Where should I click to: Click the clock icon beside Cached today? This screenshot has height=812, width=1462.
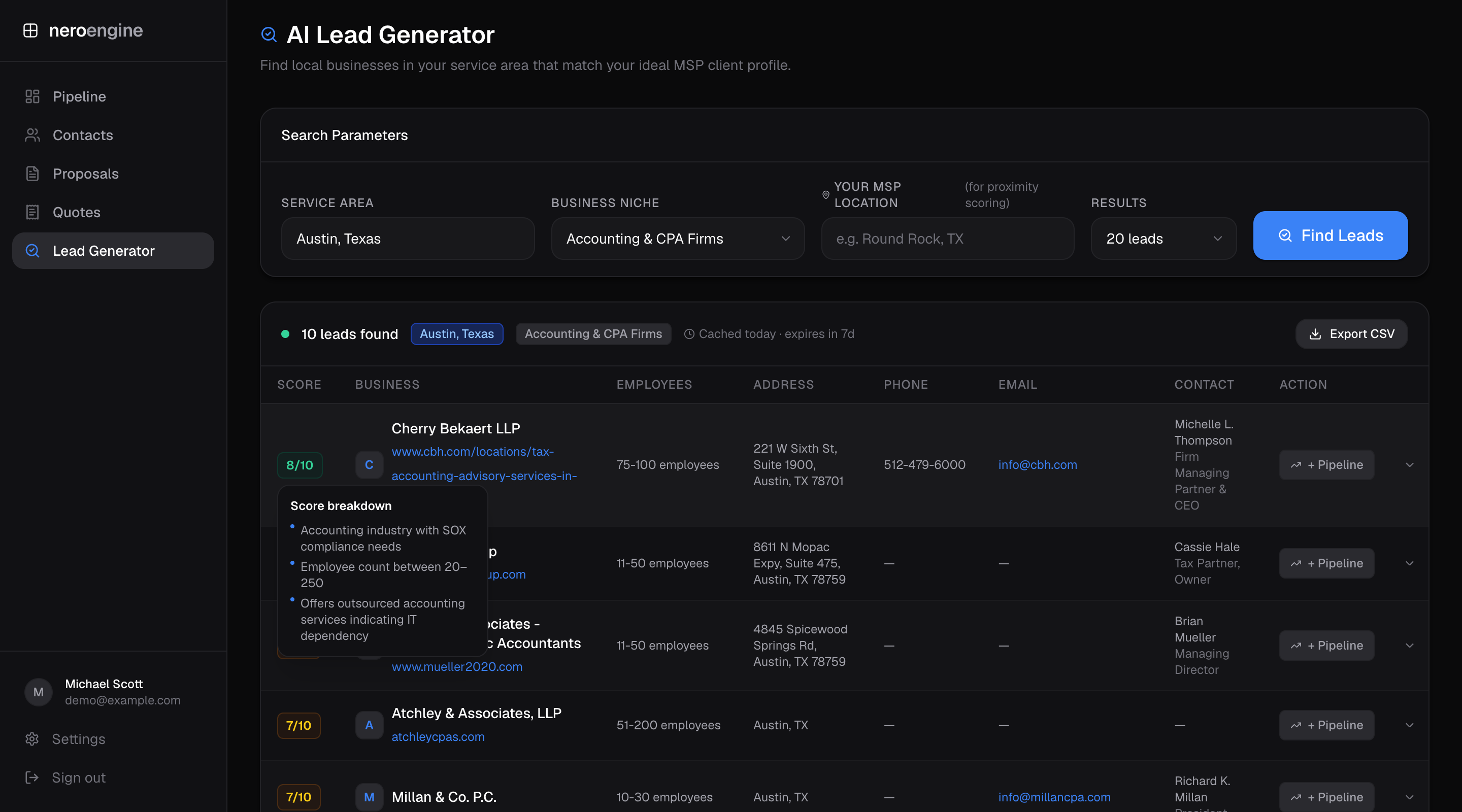pos(689,334)
